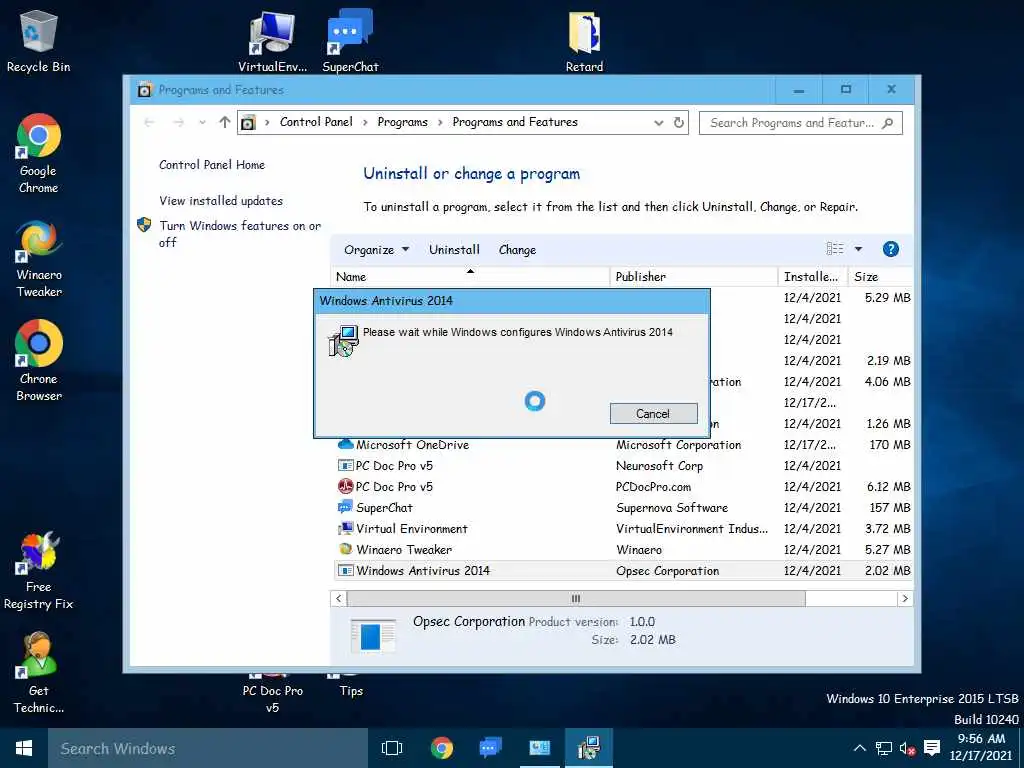
Task: Select the SuperChat program entry
Action: coord(623,507)
